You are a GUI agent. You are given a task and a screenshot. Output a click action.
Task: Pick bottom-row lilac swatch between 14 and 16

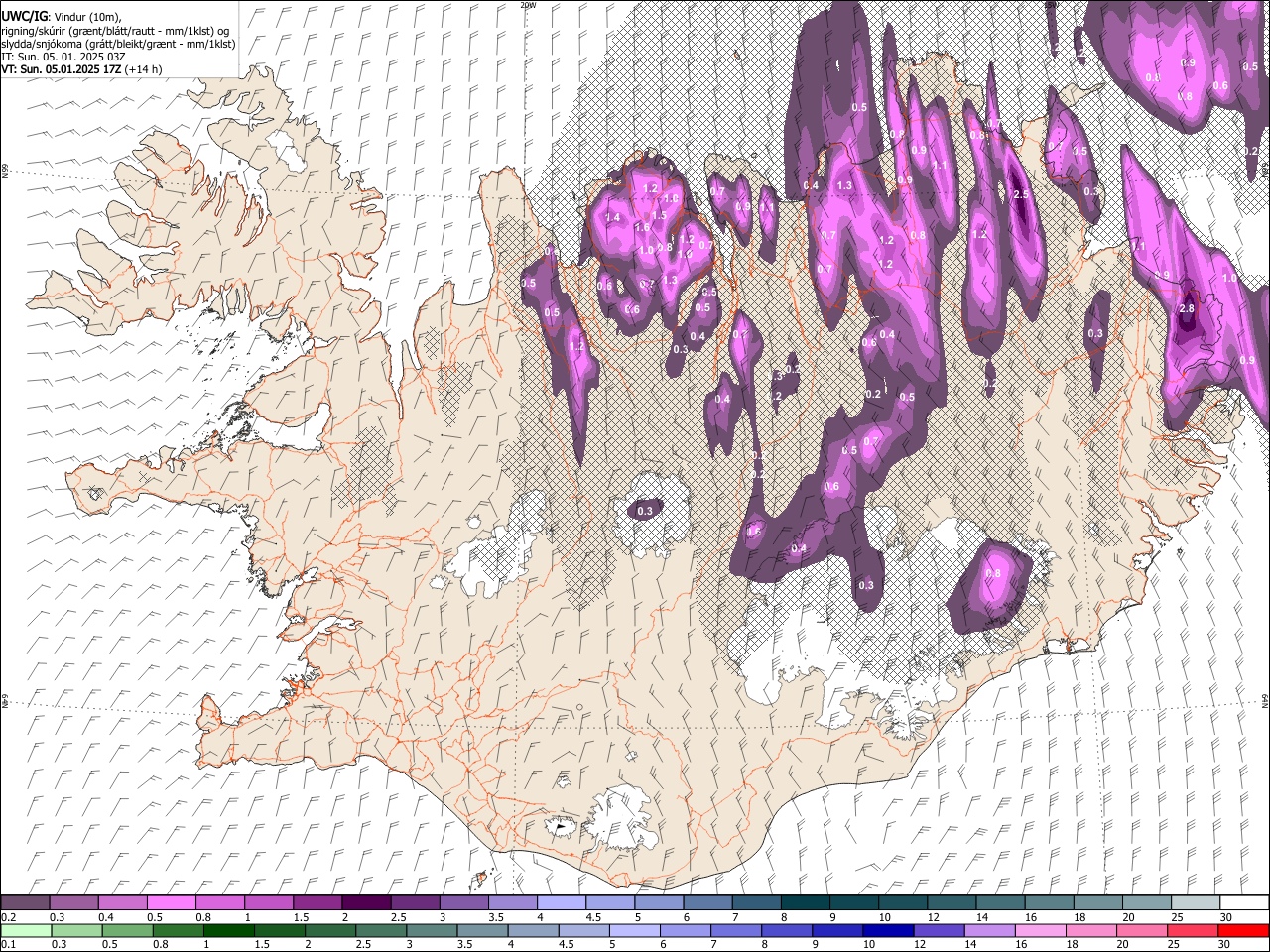[991, 930]
